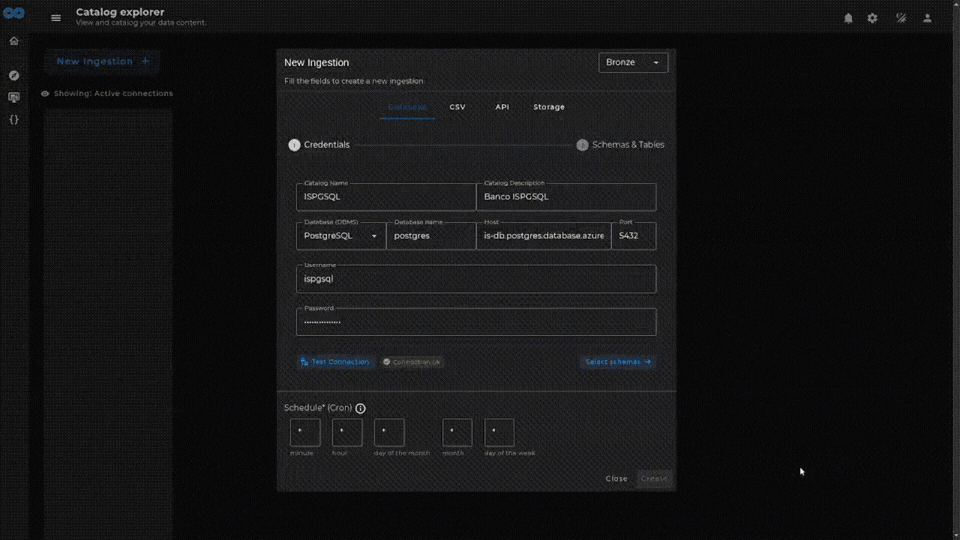The height and width of the screenshot is (540, 960).
Task: Open the hamburger navigation menu
Action: [56, 18]
